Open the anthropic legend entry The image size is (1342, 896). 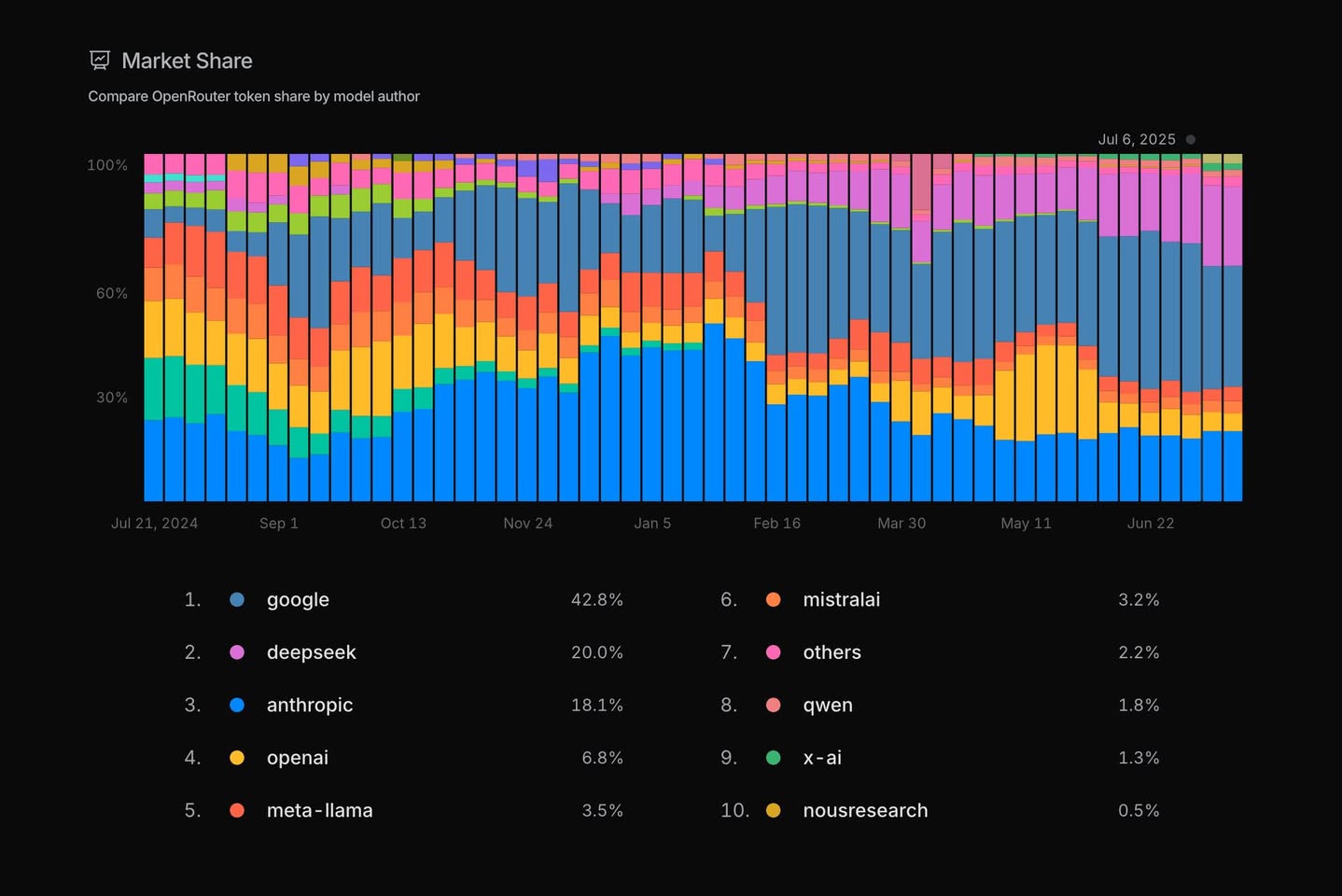click(310, 706)
